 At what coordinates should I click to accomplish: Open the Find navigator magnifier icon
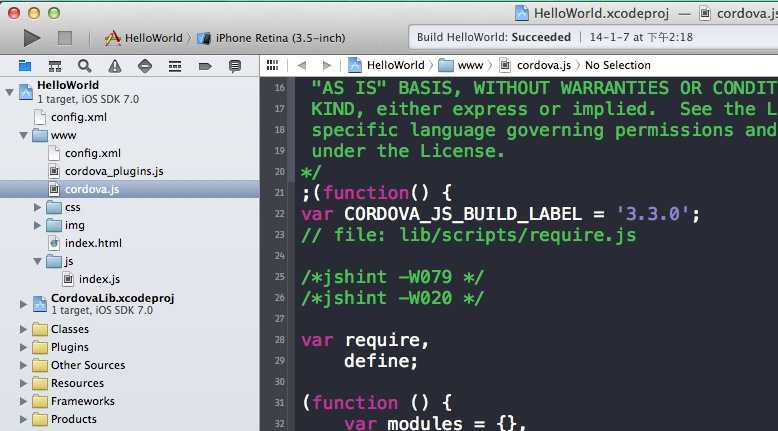[x=84, y=66]
